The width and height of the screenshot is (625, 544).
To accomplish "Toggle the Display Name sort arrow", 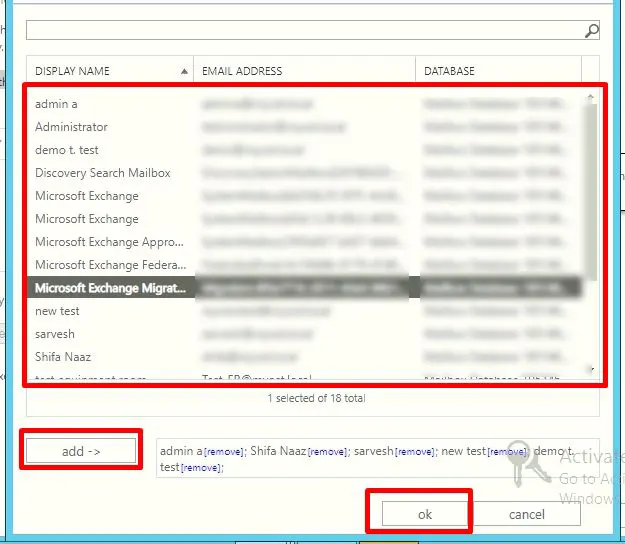I will pyautogui.click(x=184, y=71).
